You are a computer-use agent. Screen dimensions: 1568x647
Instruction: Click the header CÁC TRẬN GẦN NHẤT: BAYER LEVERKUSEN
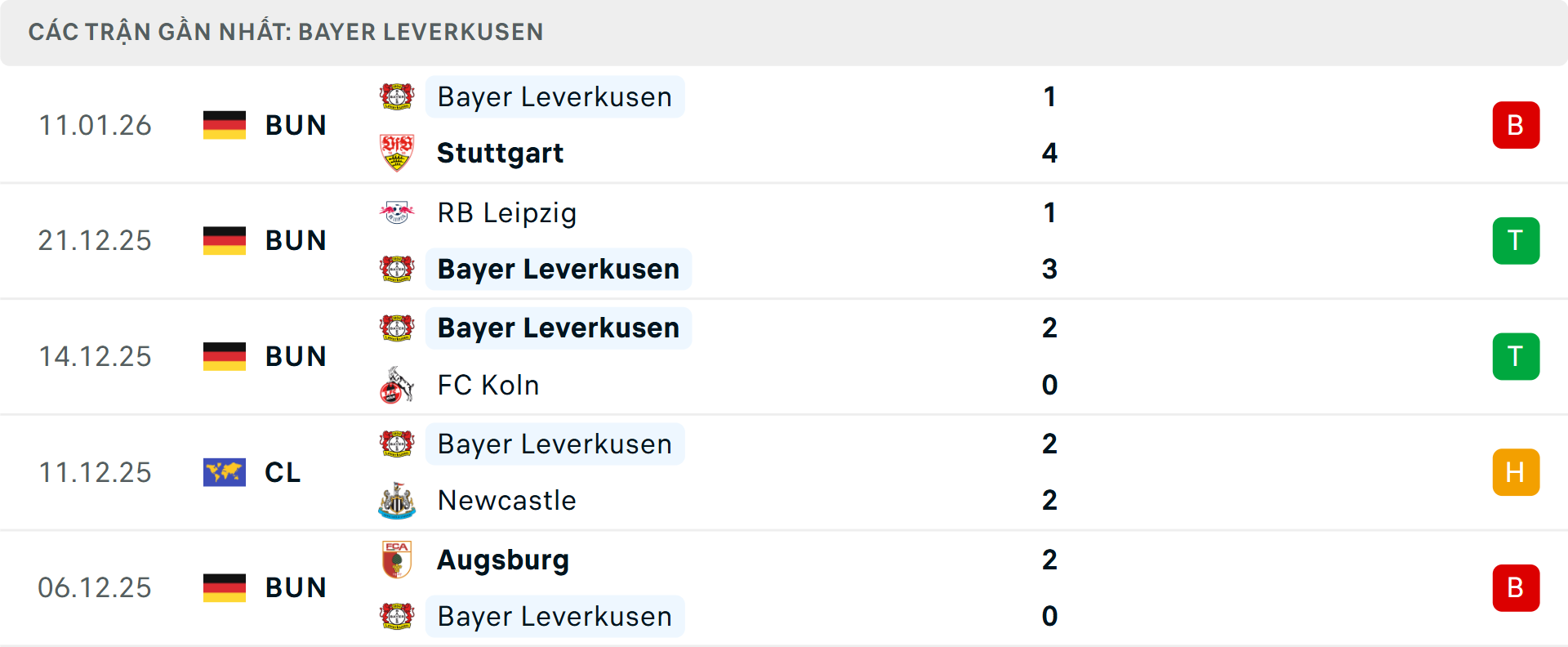286,32
